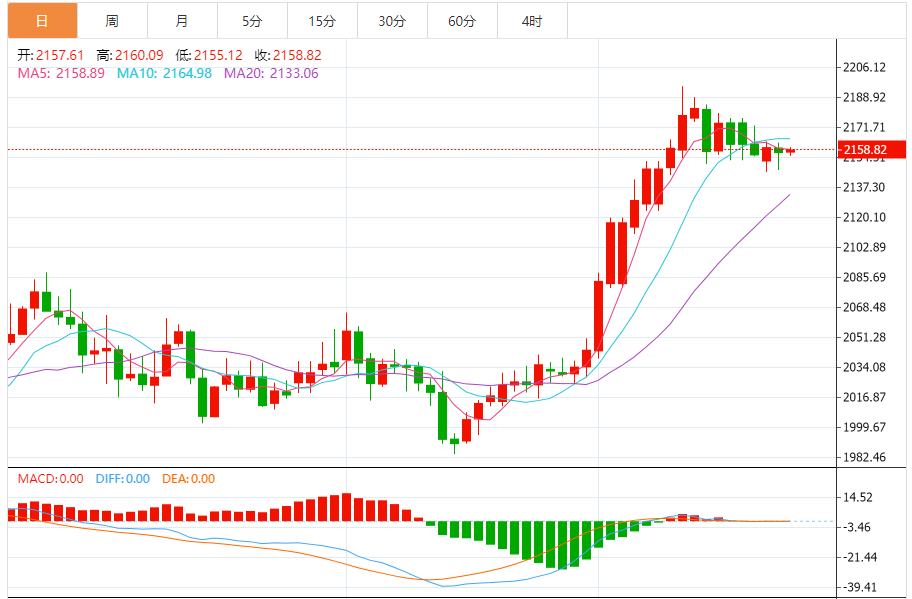Click the DIFF:0.00 indicator label
The width and height of the screenshot is (912, 599).
pyautogui.click(x=123, y=479)
